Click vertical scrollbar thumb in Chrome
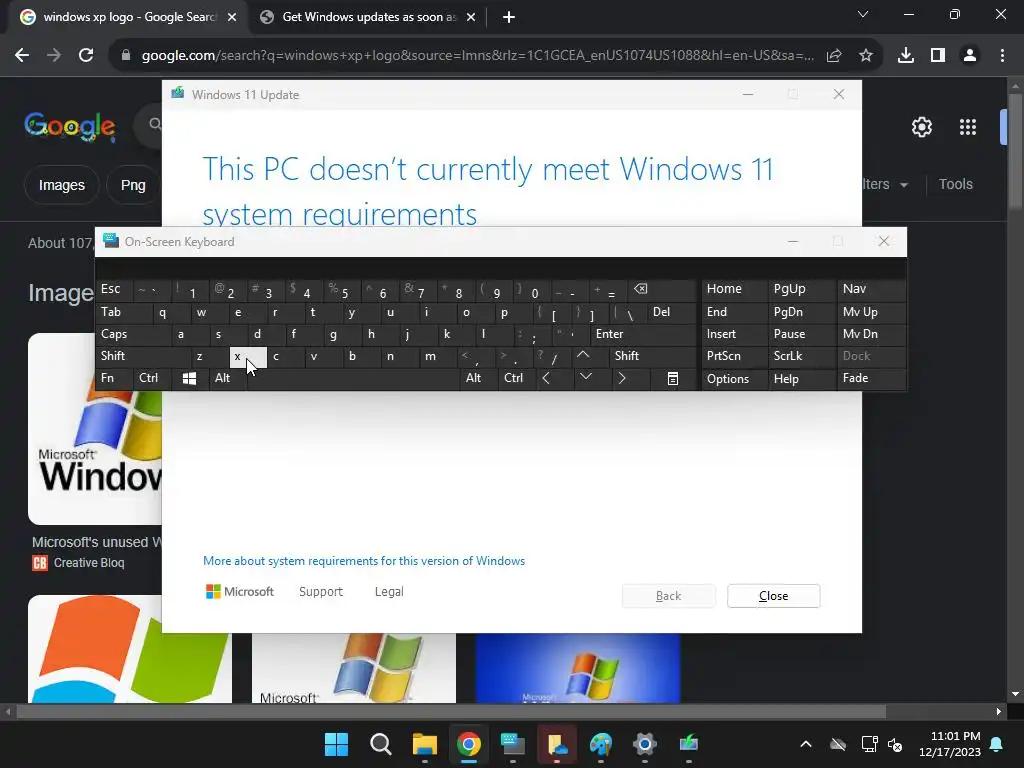 [x=1016, y=152]
